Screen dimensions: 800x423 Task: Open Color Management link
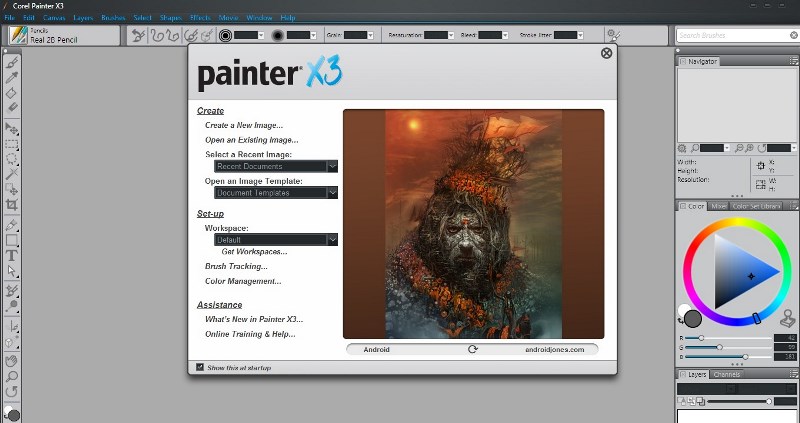point(243,281)
